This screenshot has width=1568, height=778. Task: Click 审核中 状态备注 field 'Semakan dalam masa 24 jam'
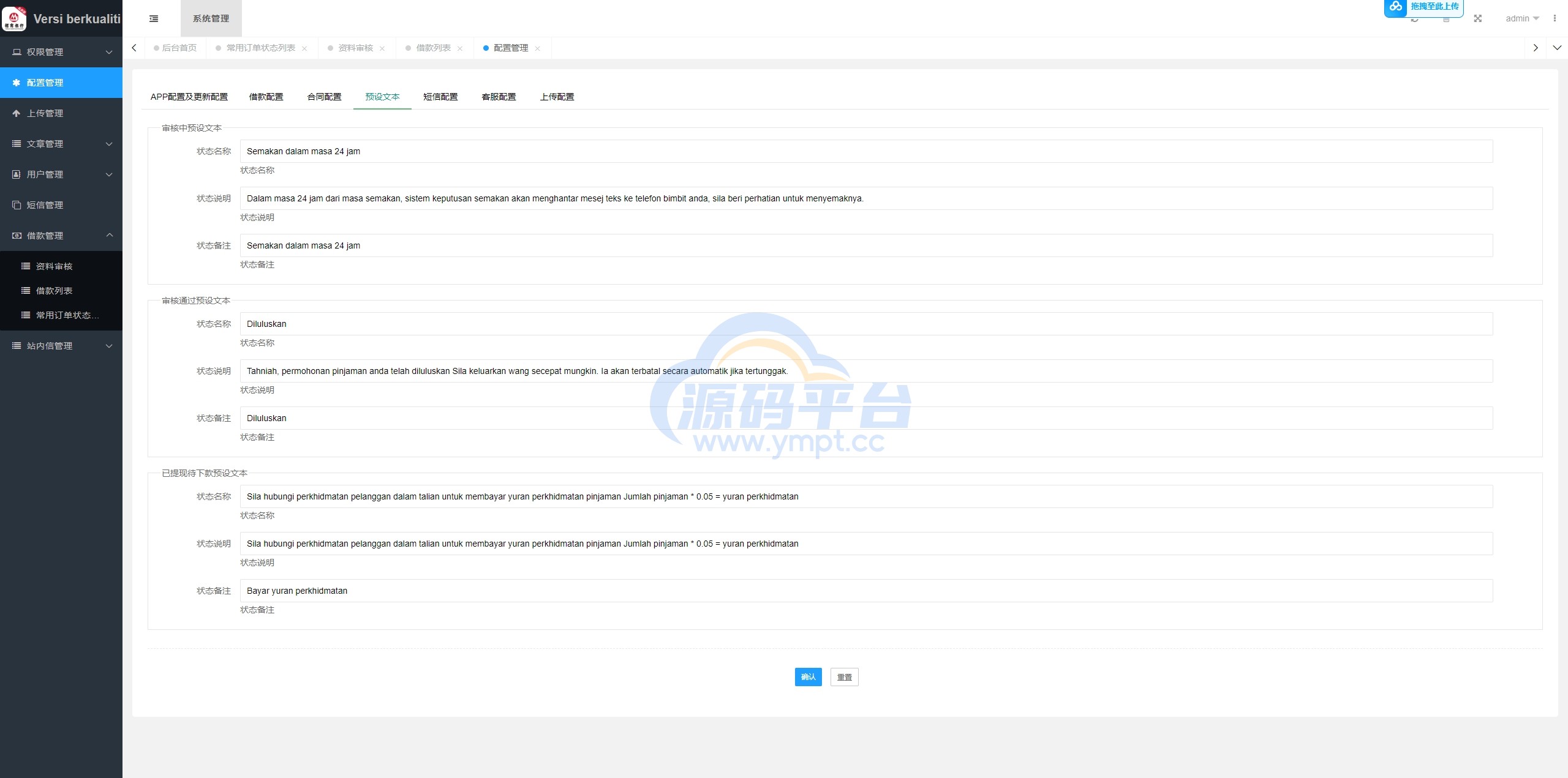(866, 245)
